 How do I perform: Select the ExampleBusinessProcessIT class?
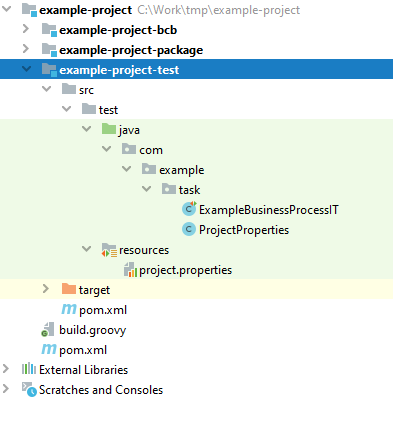point(269,210)
